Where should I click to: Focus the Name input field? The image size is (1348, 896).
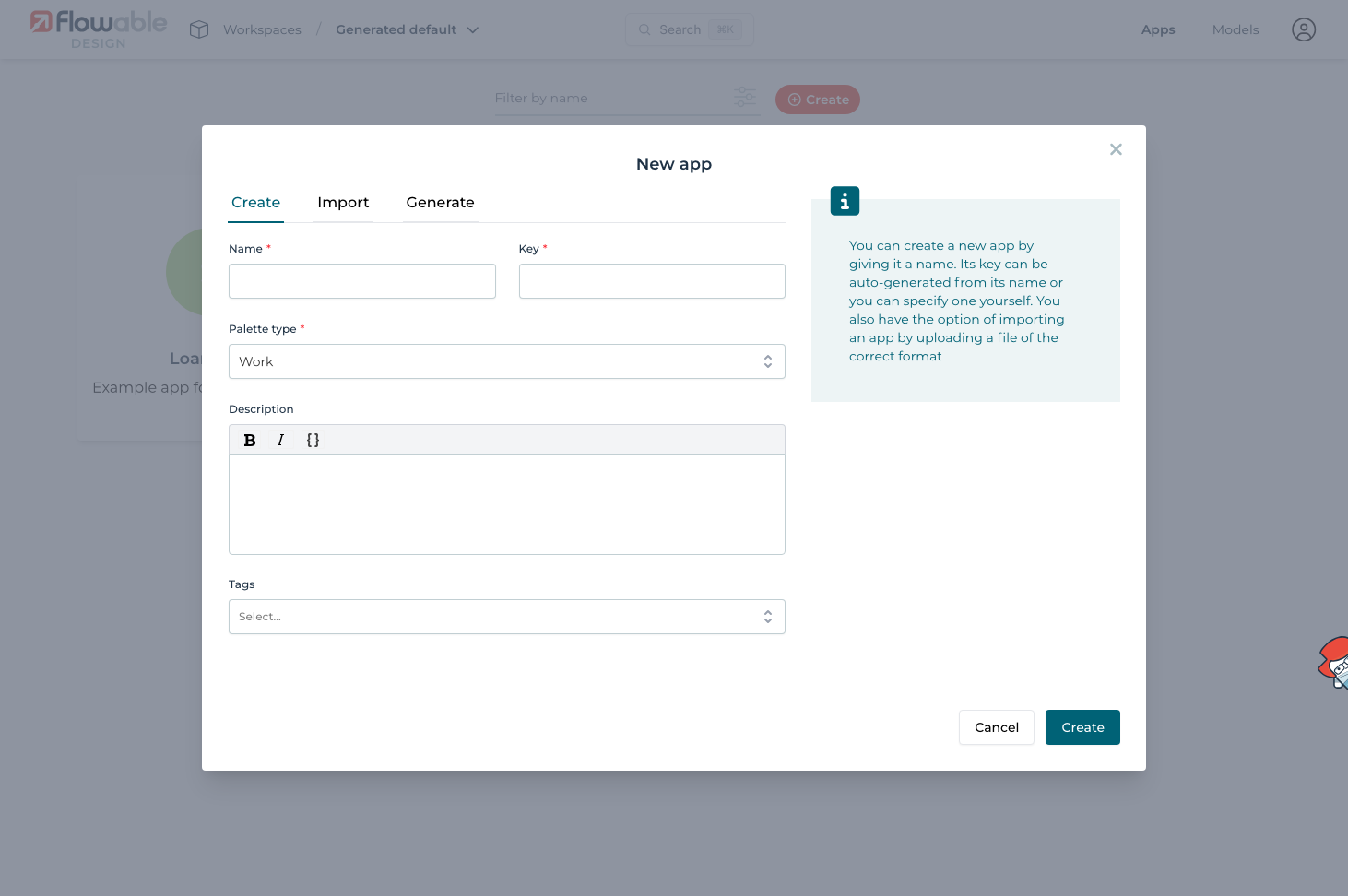point(361,281)
